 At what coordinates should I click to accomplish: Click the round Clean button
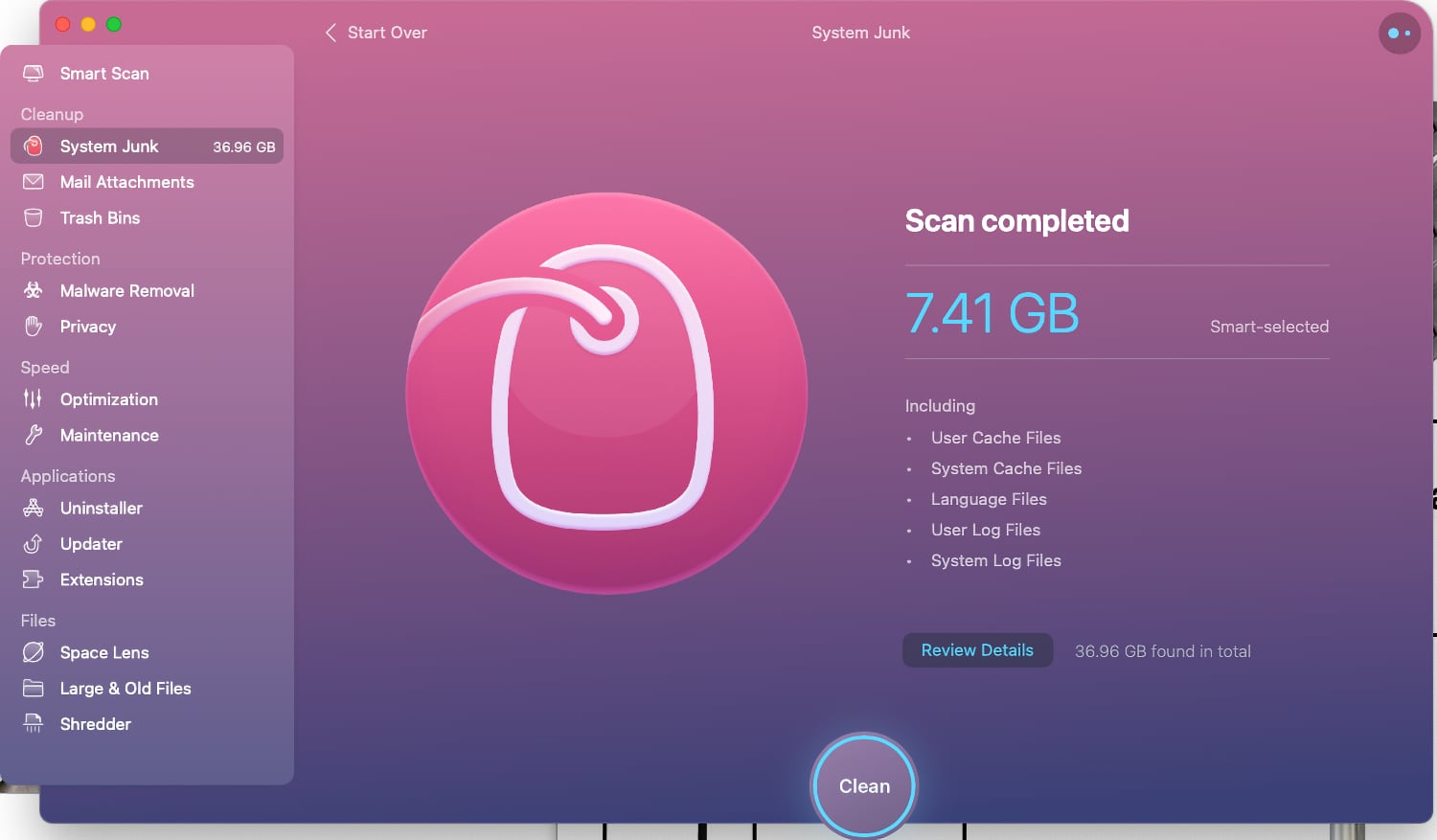pyautogui.click(x=864, y=785)
